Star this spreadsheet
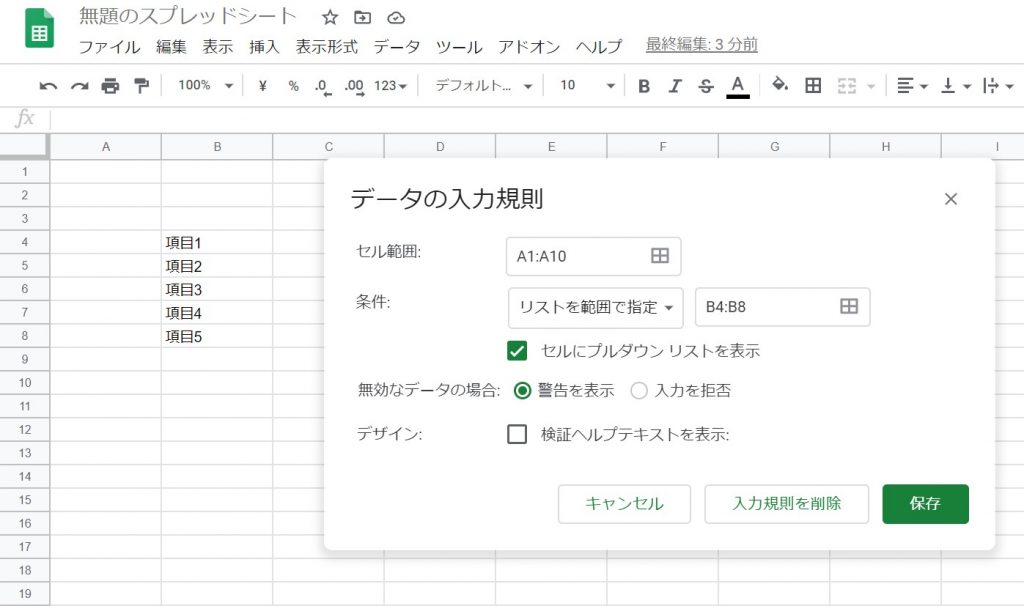This screenshot has height=606, width=1024. tap(330, 18)
